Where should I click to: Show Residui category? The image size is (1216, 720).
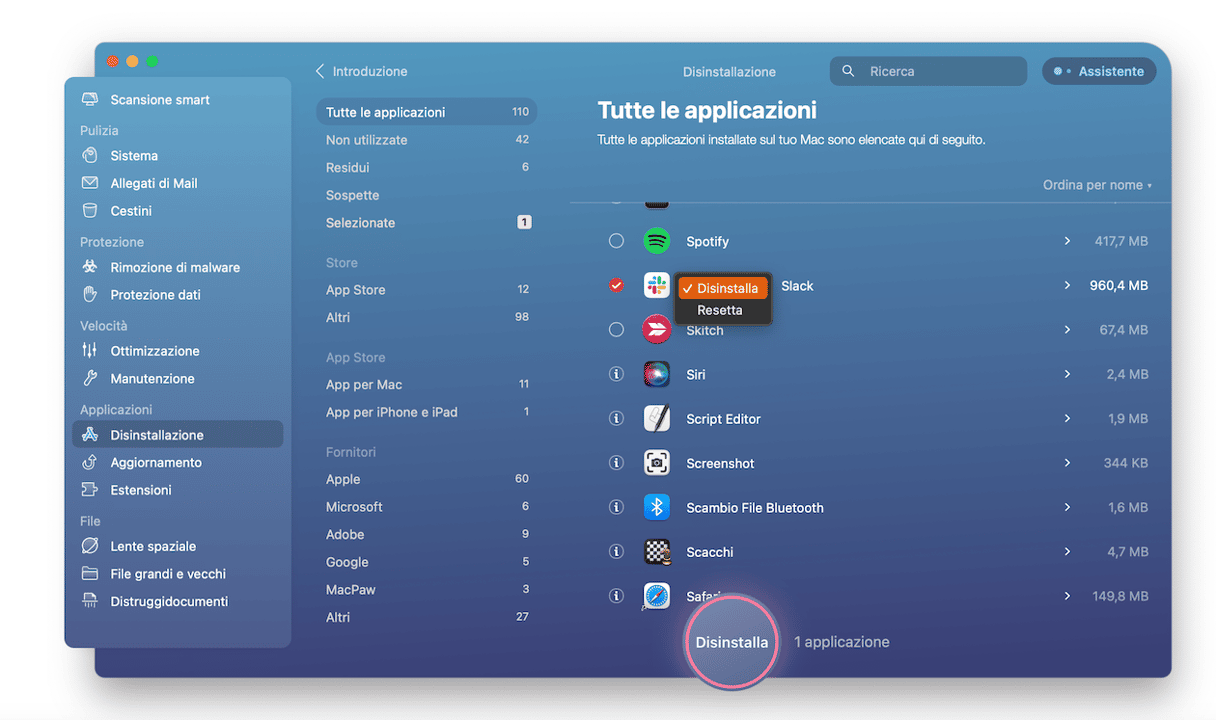tap(427, 167)
